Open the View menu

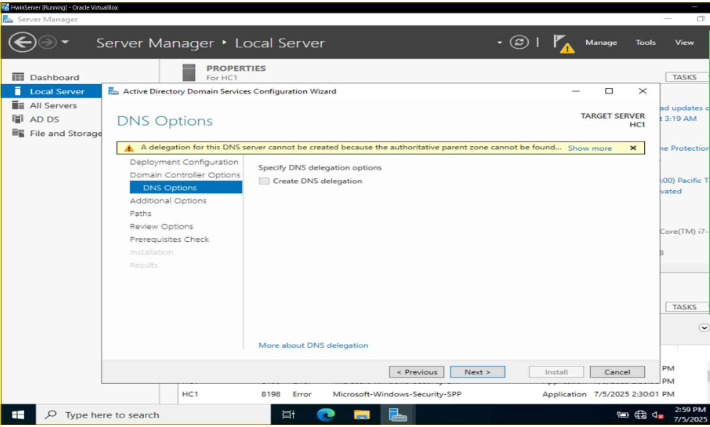point(684,43)
